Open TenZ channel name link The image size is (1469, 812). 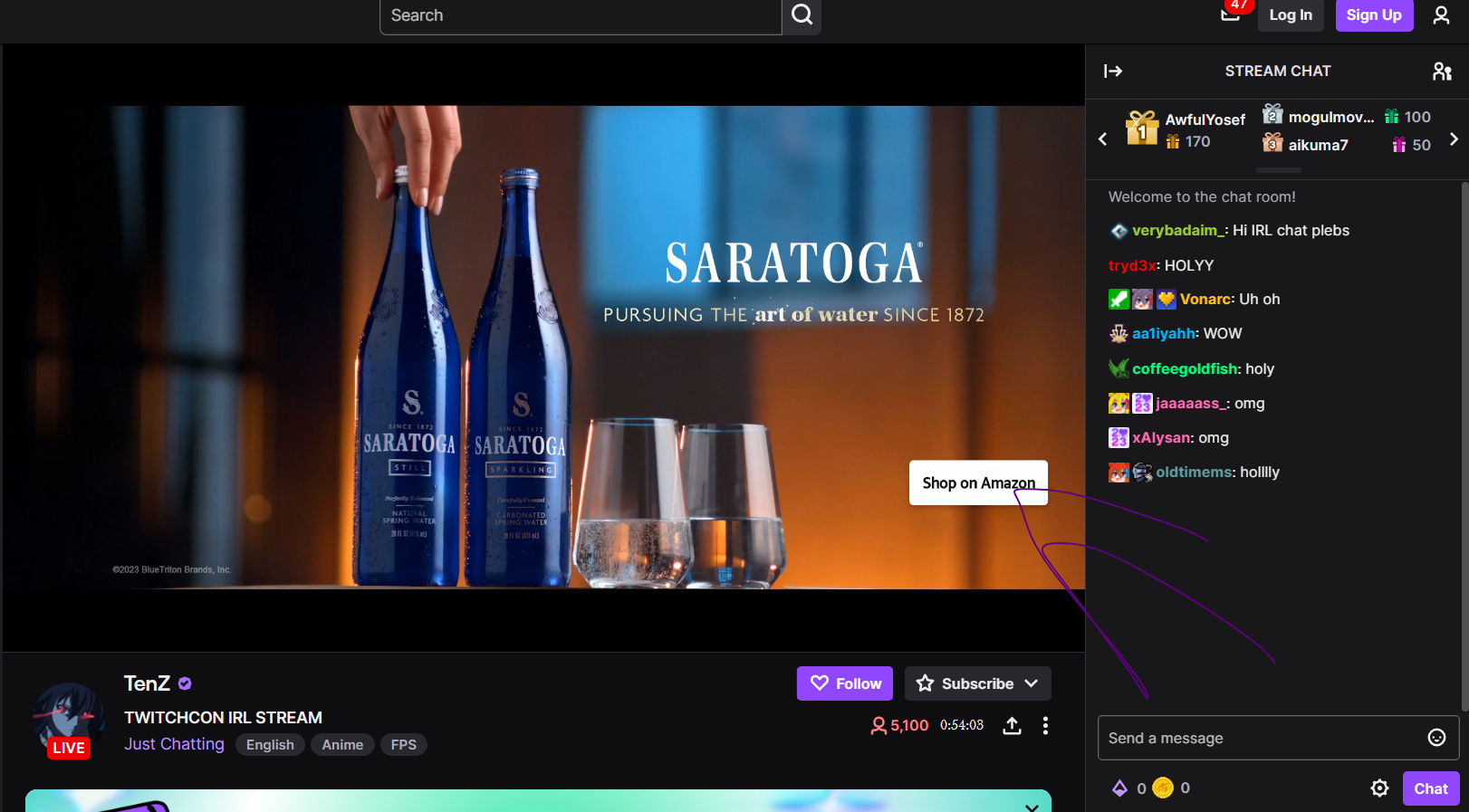(x=147, y=683)
